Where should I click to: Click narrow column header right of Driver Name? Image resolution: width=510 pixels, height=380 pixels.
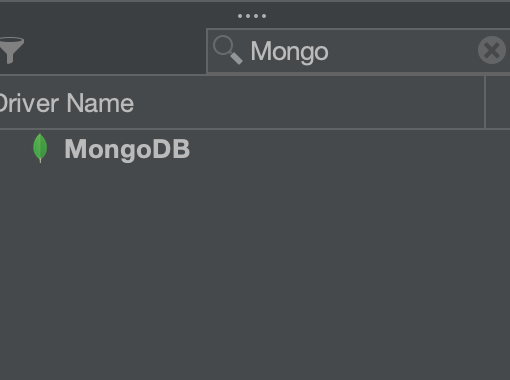(x=498, y=102)
